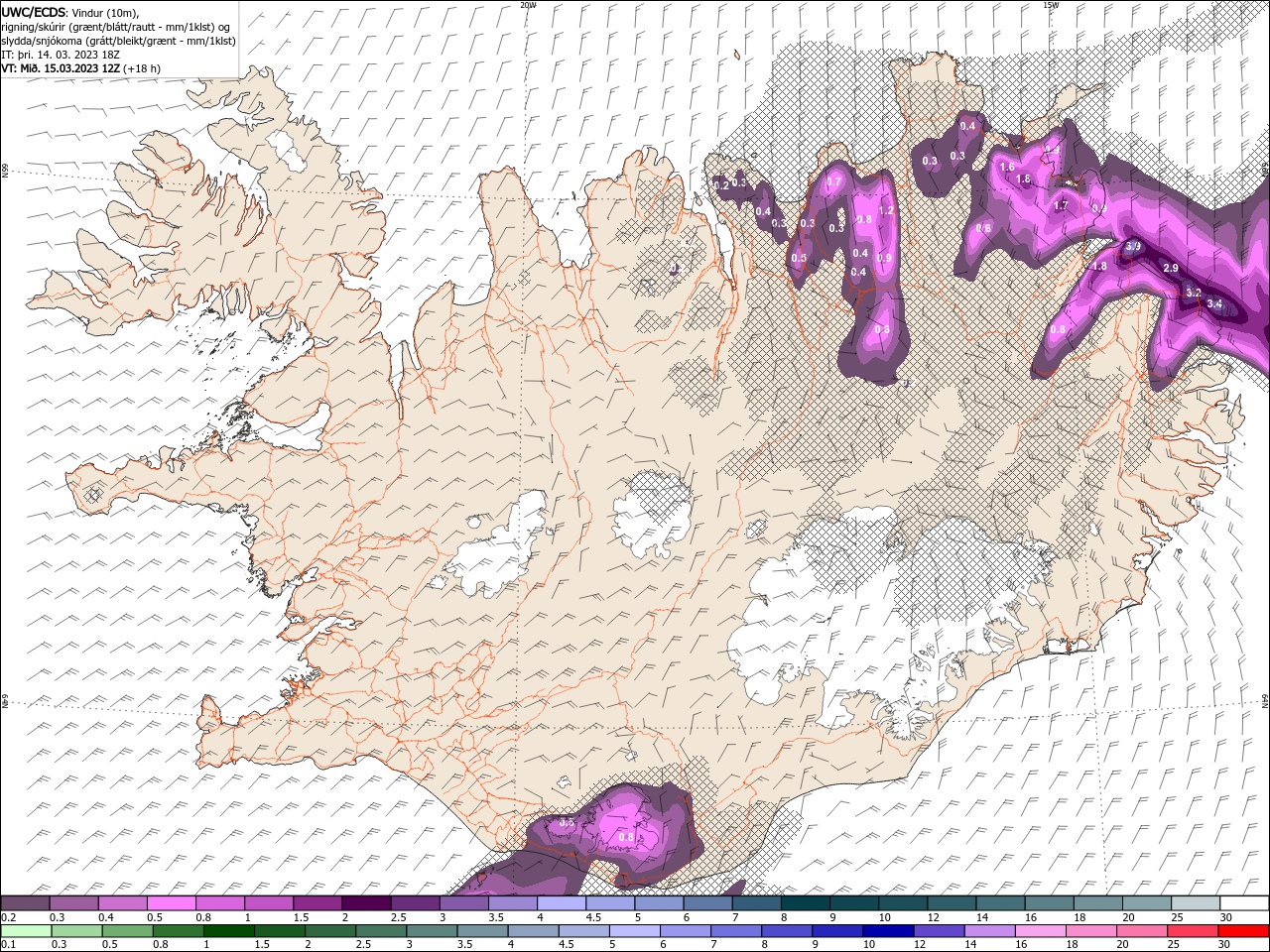Pick the 12 swatch in snow legend

(951, 903)
